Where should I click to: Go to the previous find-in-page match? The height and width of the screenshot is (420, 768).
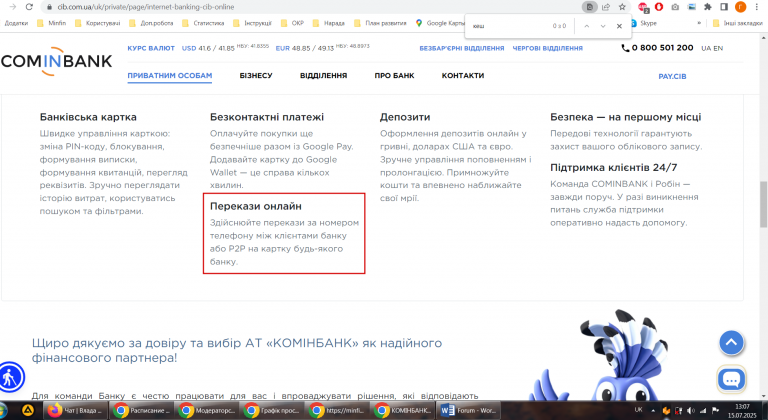point(586,26)
